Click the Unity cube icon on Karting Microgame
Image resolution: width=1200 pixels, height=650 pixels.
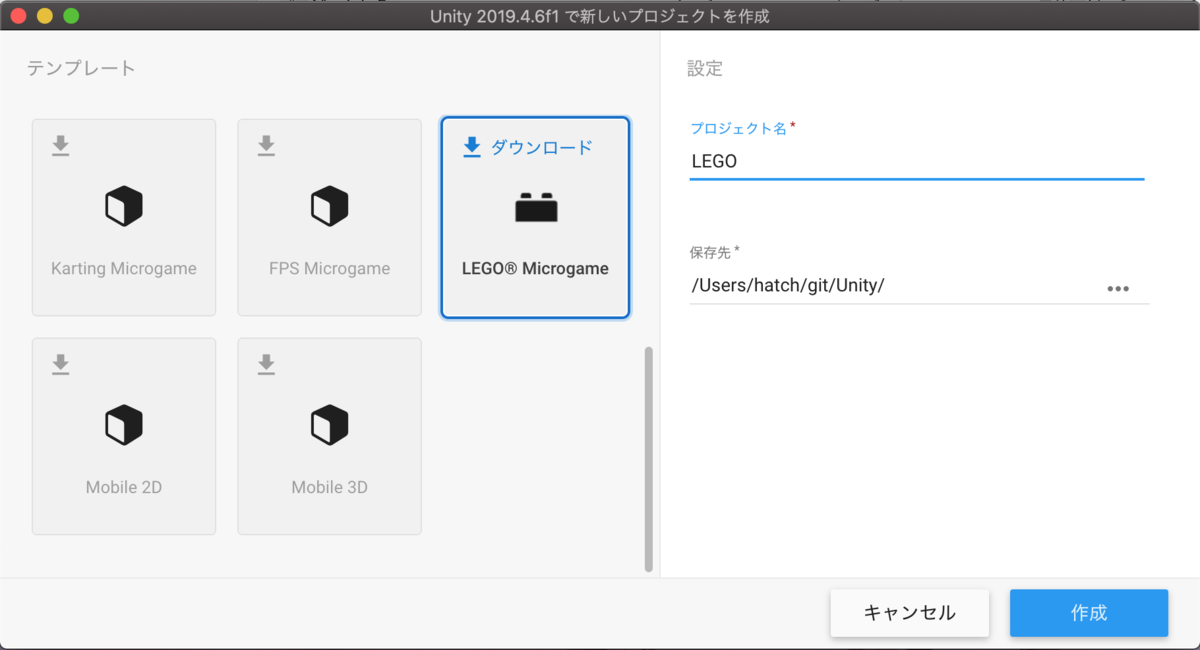[123, 207]
